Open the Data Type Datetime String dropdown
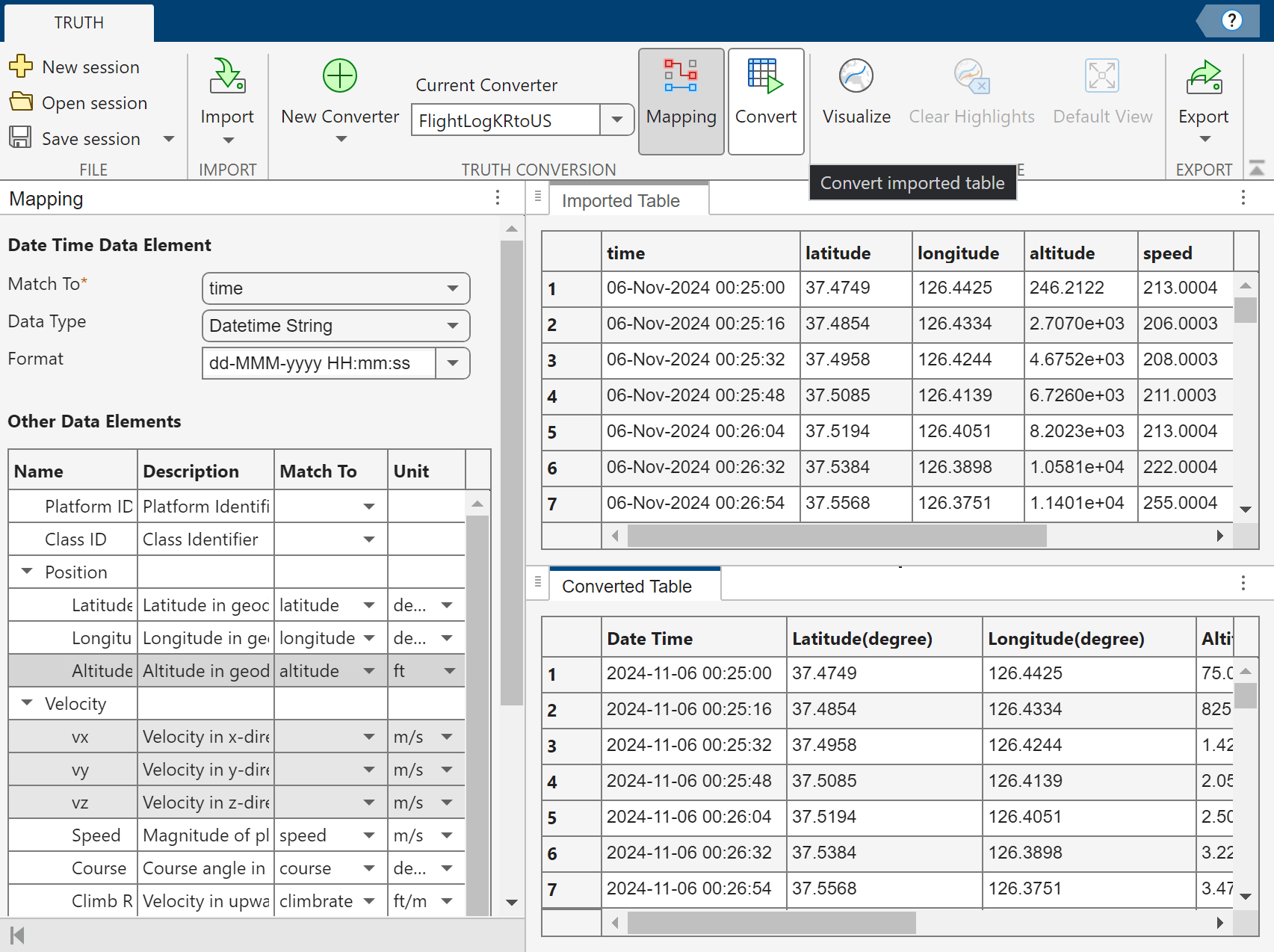The width and height of the screenshot is (1274, 952). tap(335, 326)
